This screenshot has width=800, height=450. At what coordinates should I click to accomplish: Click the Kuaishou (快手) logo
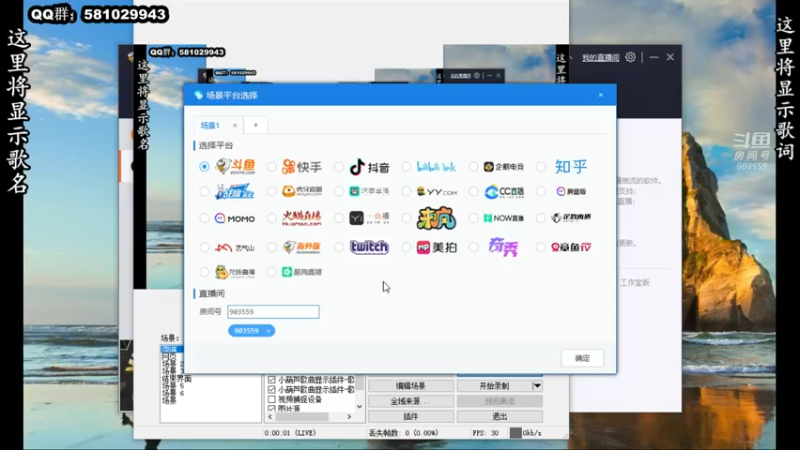pos(302,167)
